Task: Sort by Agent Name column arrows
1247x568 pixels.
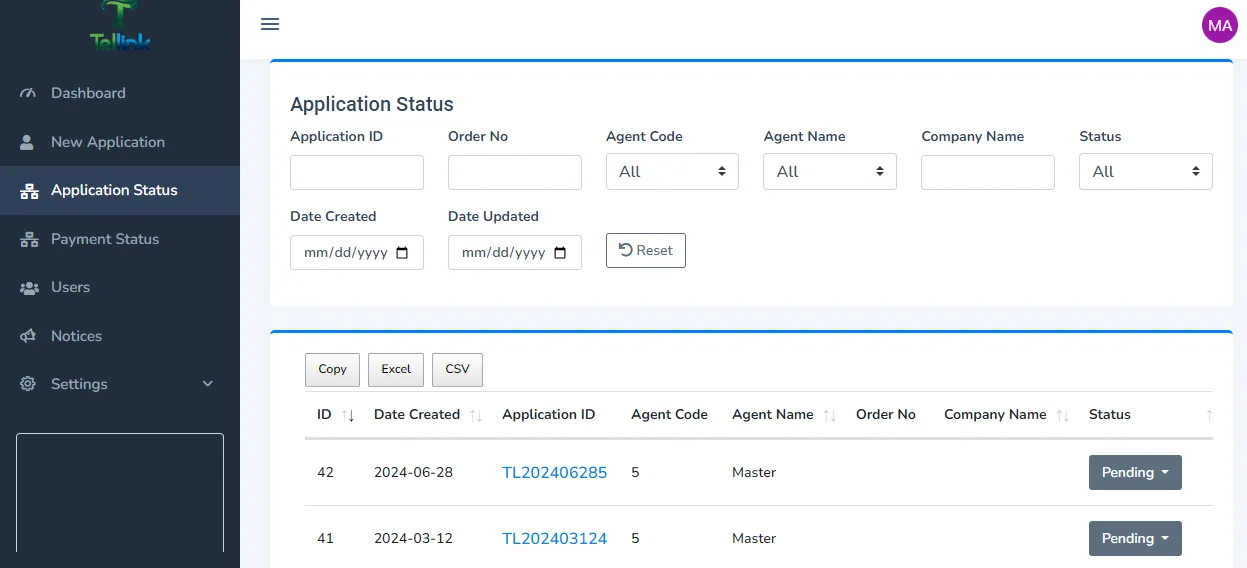Action: [x=829, y=415]
